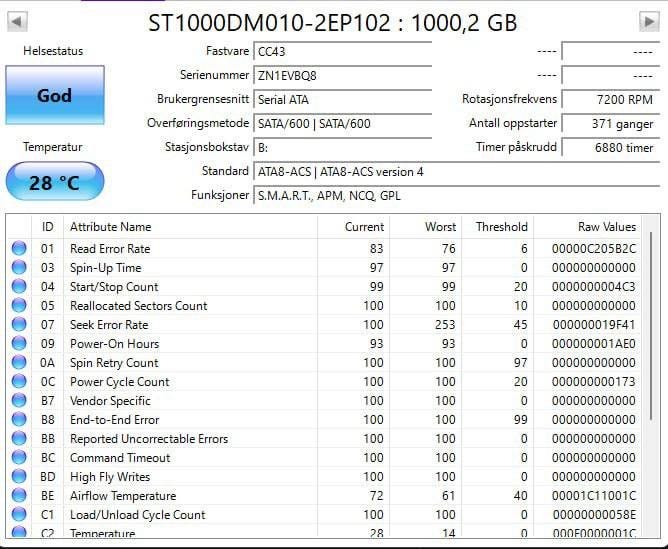Click the 28 °C temperature indicator
Viewport: 668px width, 549px height.
pyautogui.click(x=55, y=182)
